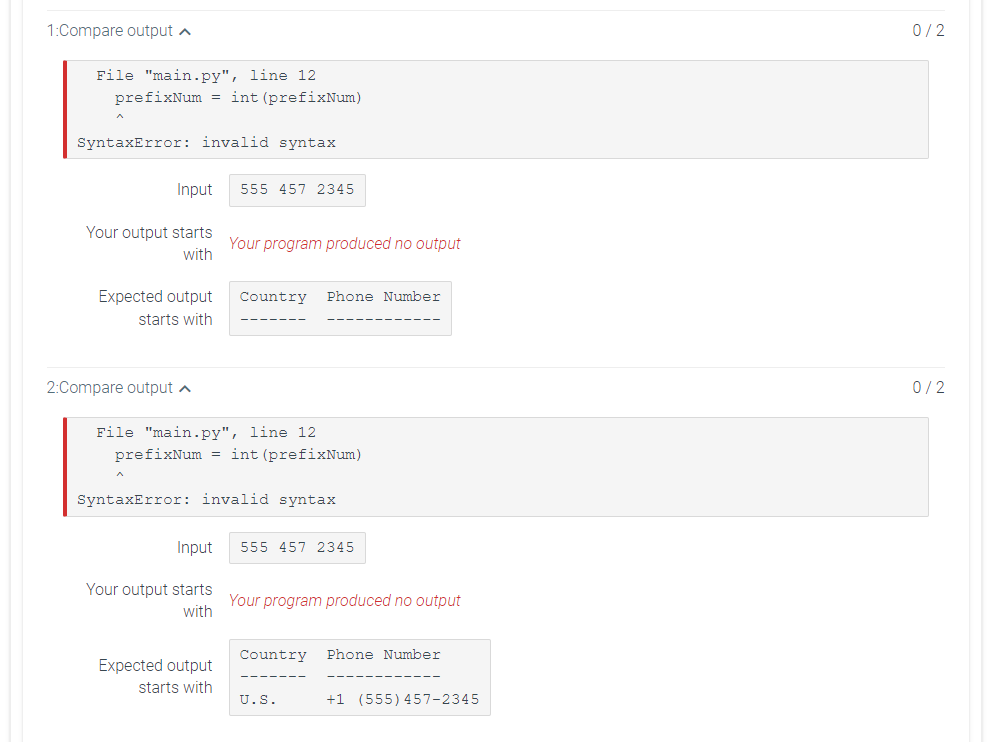992x742 pixels.
Task: Open the "1:Compare output" test header
Action: (x=112, y=31)
